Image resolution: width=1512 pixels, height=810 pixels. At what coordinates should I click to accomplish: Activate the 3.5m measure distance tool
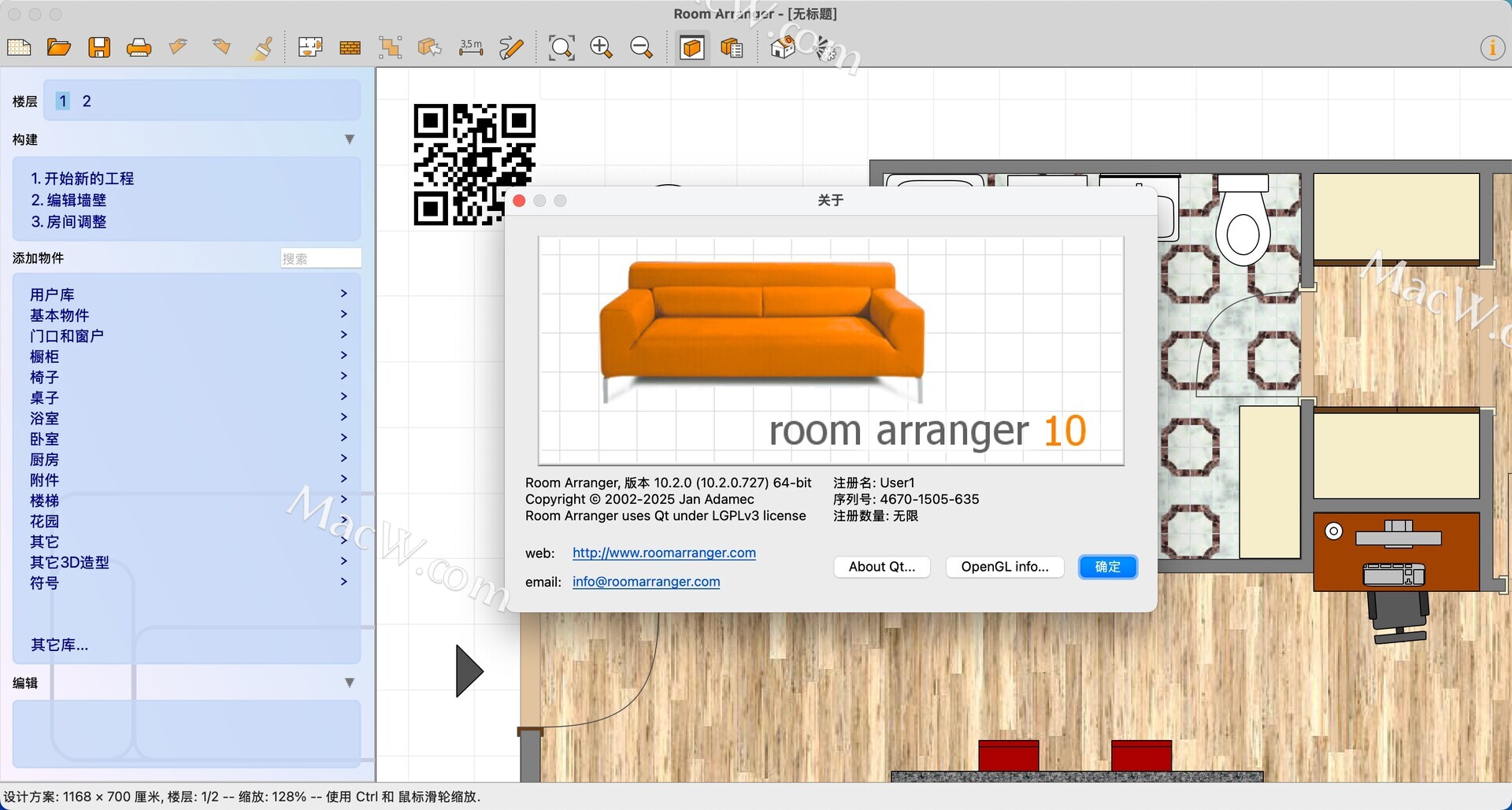tap(471, 47)
